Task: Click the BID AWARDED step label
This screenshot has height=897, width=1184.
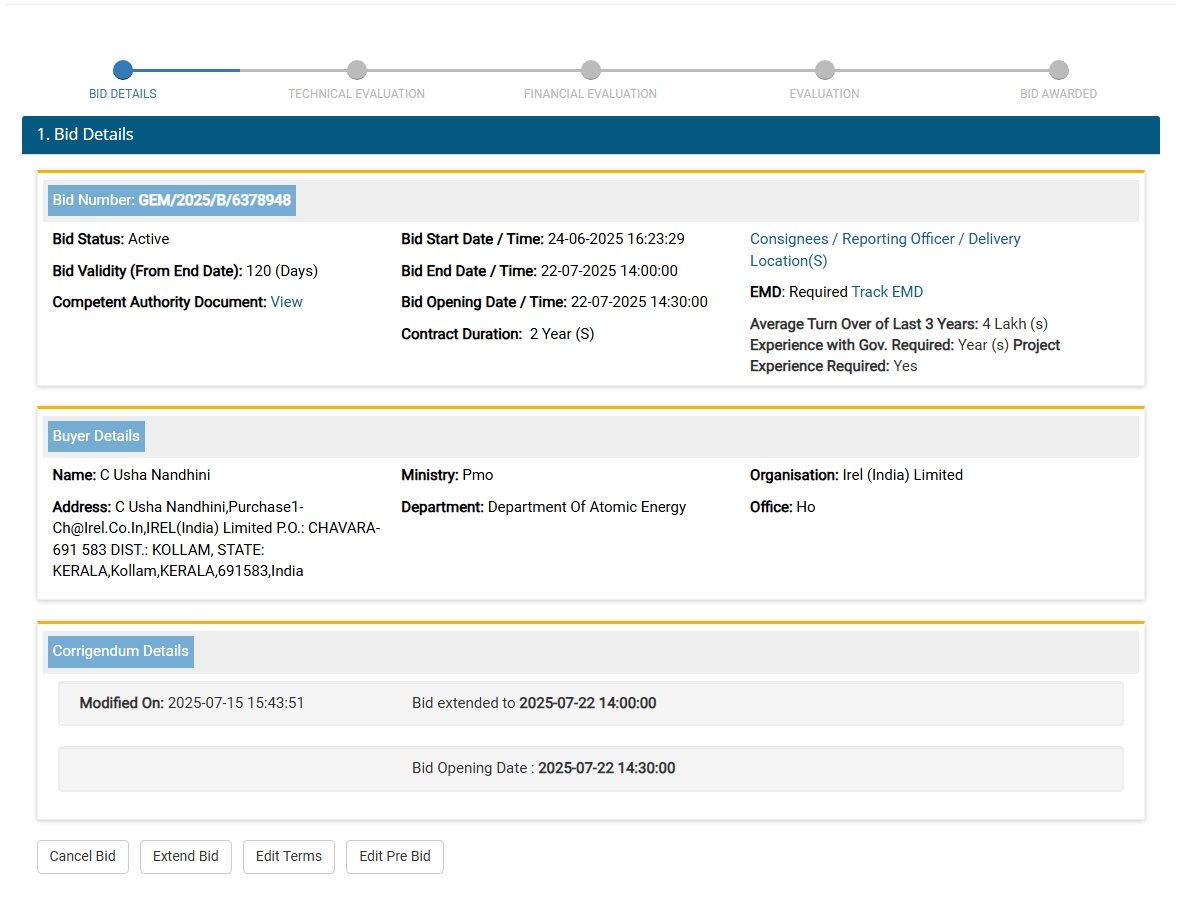Action: click(1059, 94)
